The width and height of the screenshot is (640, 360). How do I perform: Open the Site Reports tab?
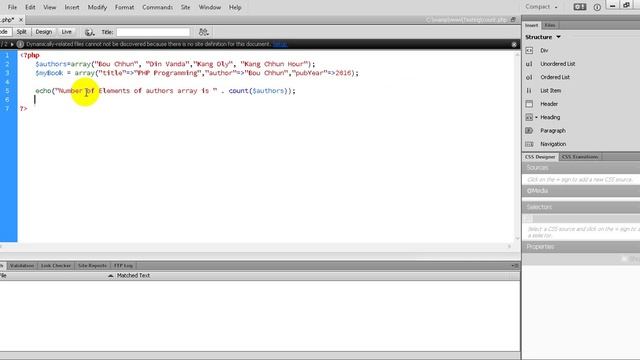(x=92, y=266)
